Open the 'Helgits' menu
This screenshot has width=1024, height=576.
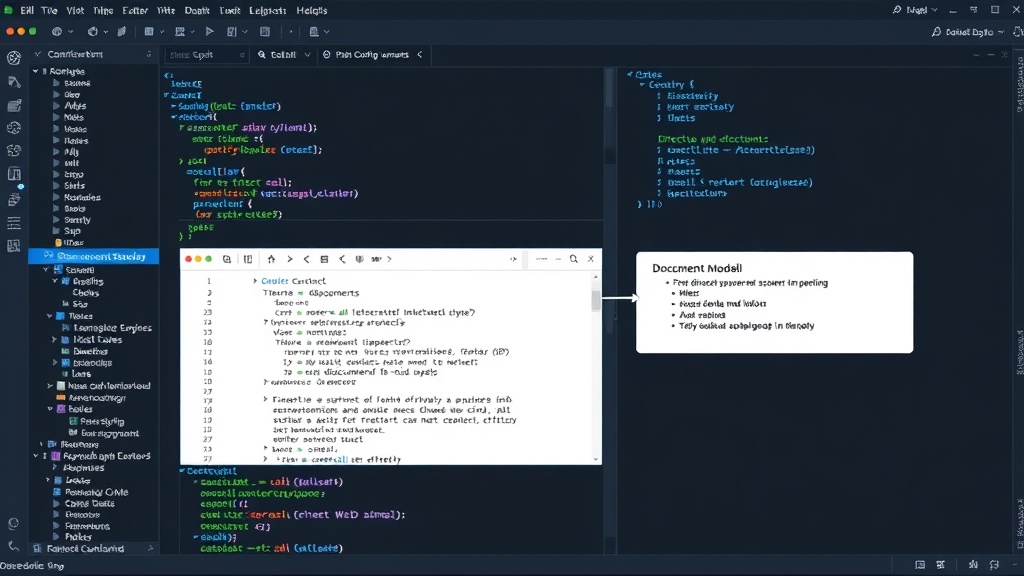pos(312,10)
